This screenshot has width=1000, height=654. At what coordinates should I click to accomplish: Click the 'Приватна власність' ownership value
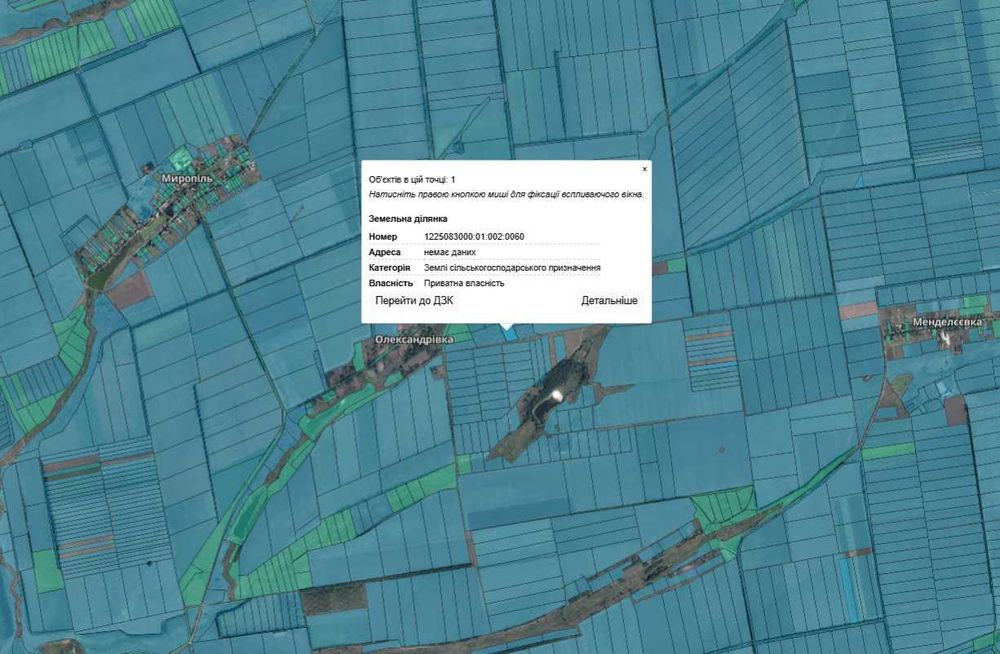pyautogui.click(x=464, y=283)
